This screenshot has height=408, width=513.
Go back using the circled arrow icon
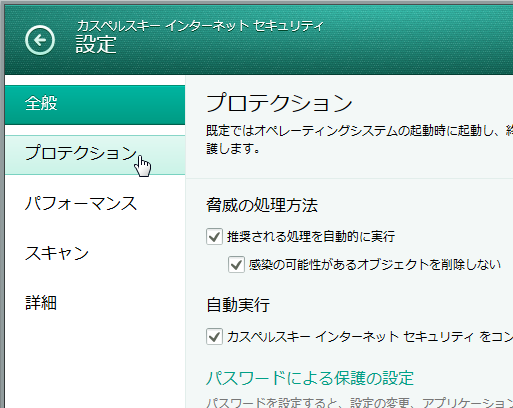(x=40, y=40)
